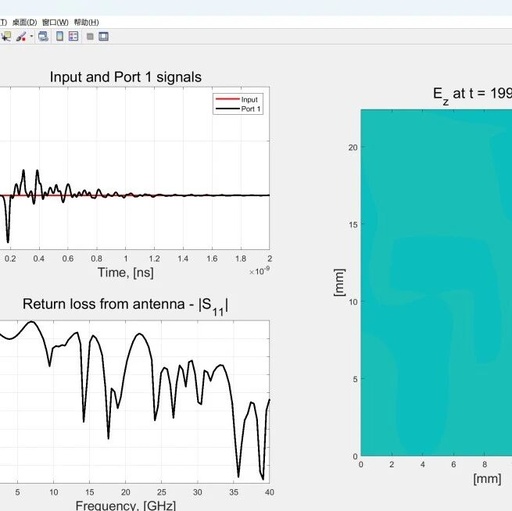Click the 20 tick on Ez vertical axis
512x511 pixels.
pos(353,147)
